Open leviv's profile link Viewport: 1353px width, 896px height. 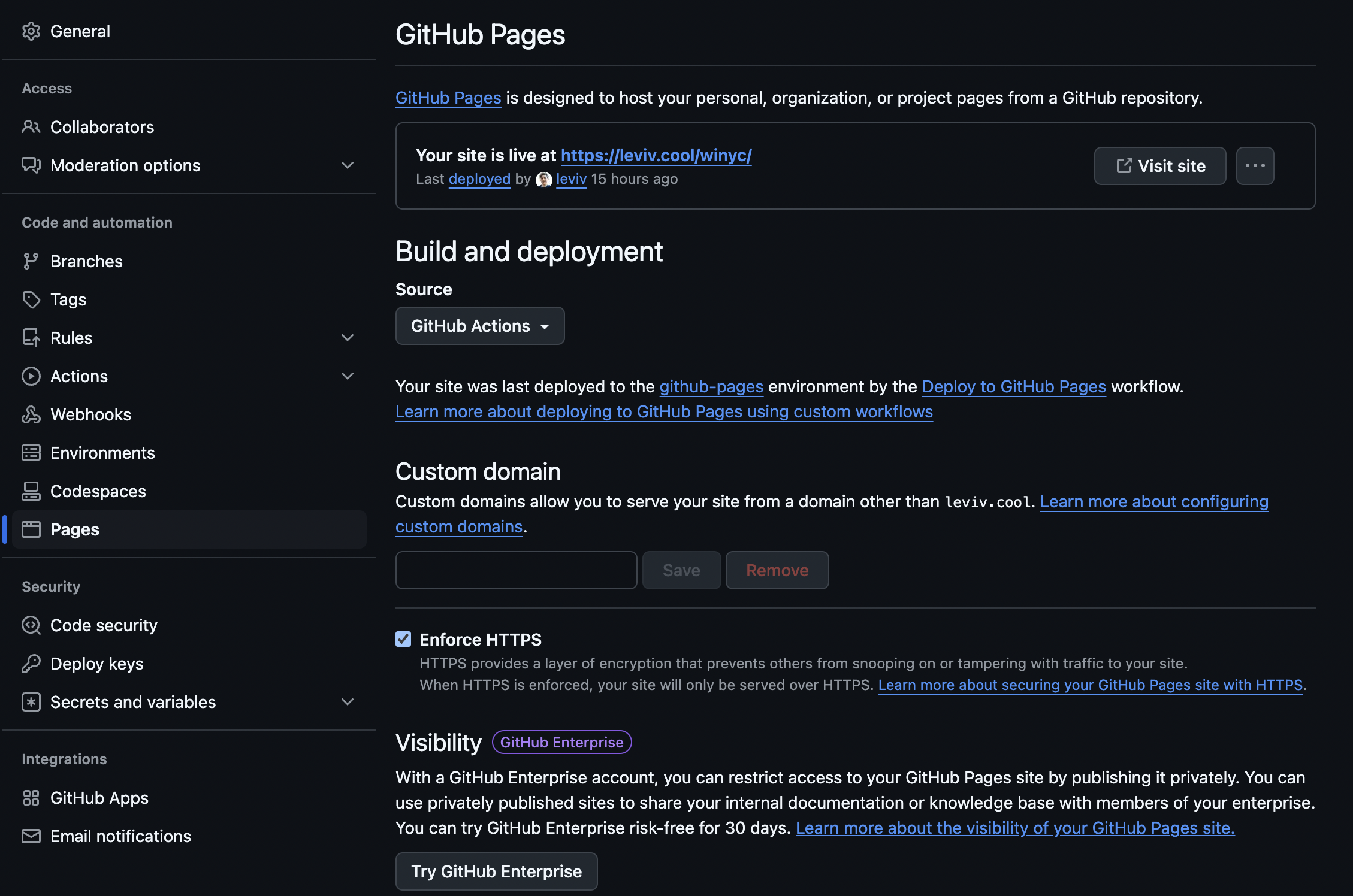(x=571, y=179)
